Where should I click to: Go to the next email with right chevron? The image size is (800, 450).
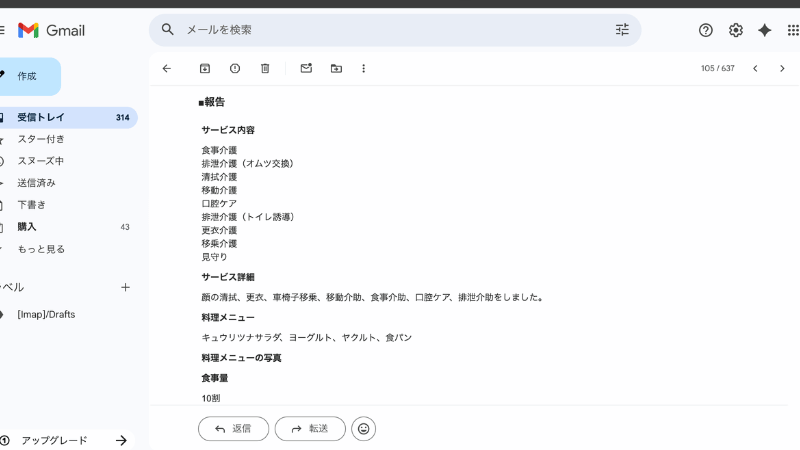782,68
